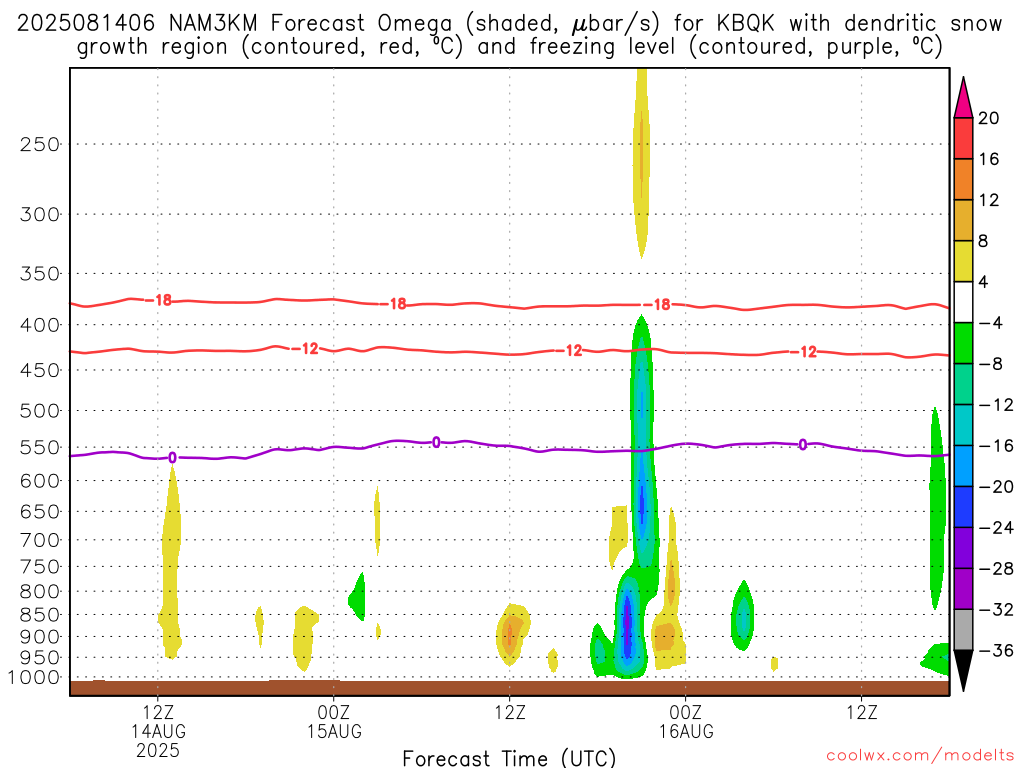Select the 15AUG date label
Image resolution: width=1024 pixels, height=768 pixels.
coord(334,731)
